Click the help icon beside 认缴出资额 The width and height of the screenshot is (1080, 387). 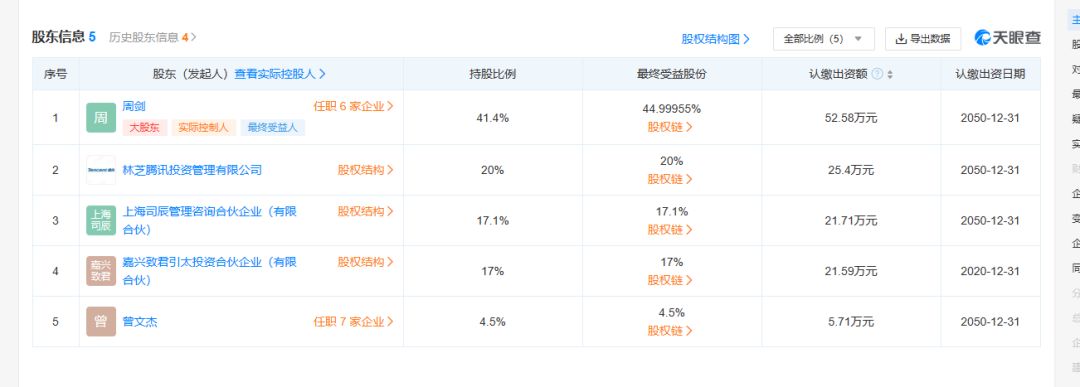877,74
